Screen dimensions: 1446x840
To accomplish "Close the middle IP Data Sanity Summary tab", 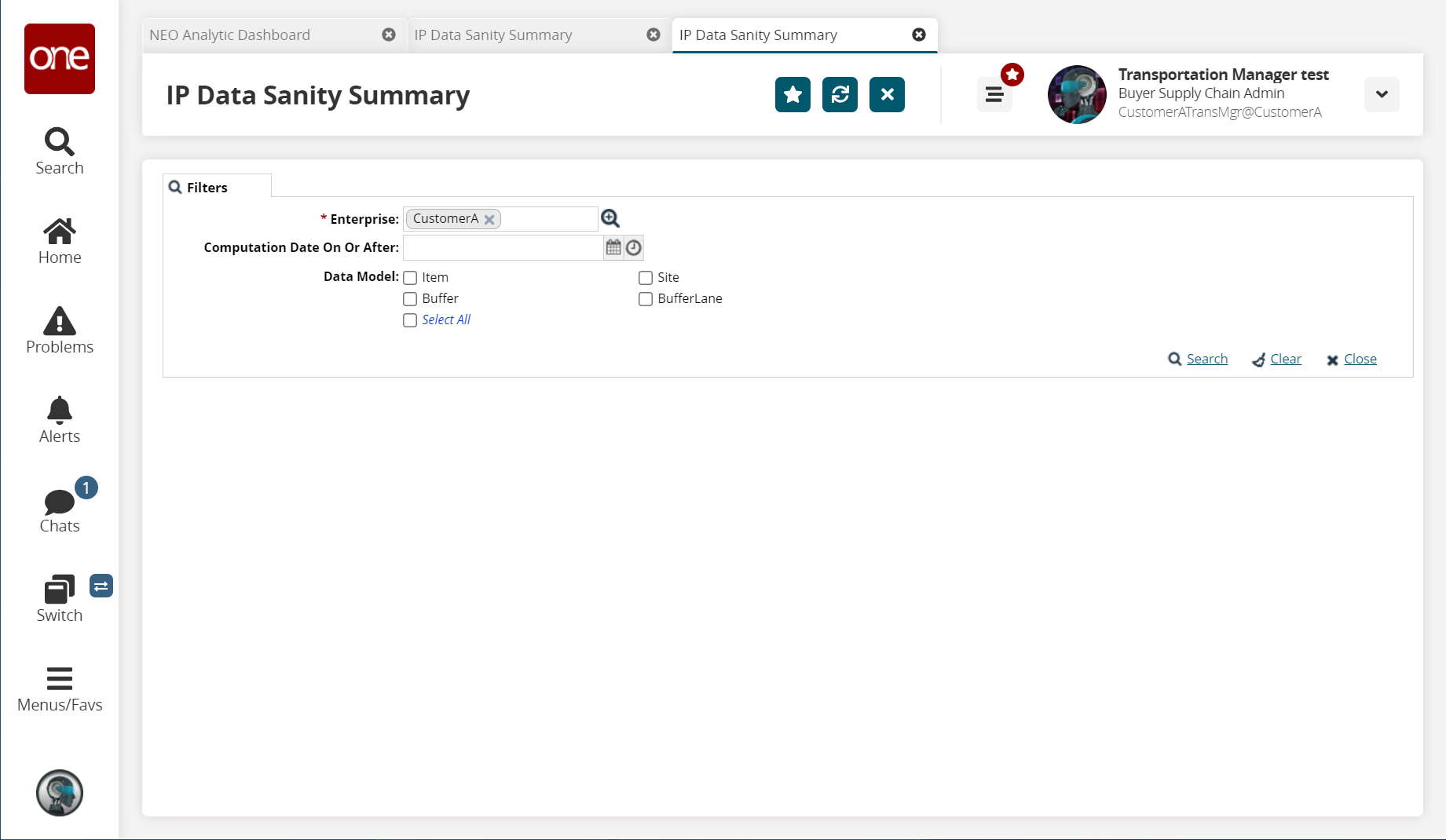I will click(653, 35).
